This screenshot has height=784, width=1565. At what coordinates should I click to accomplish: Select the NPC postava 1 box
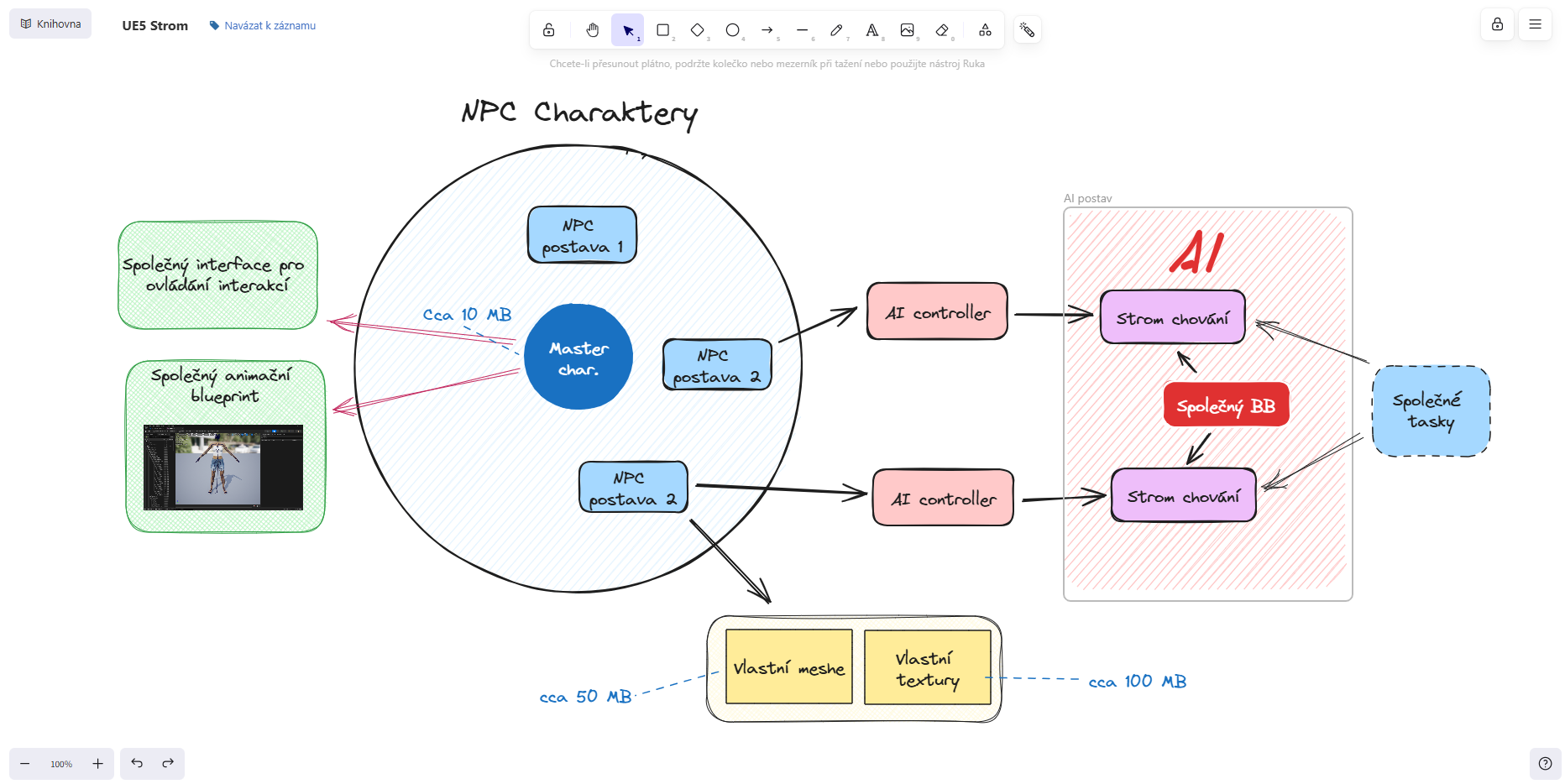[582, 235]
